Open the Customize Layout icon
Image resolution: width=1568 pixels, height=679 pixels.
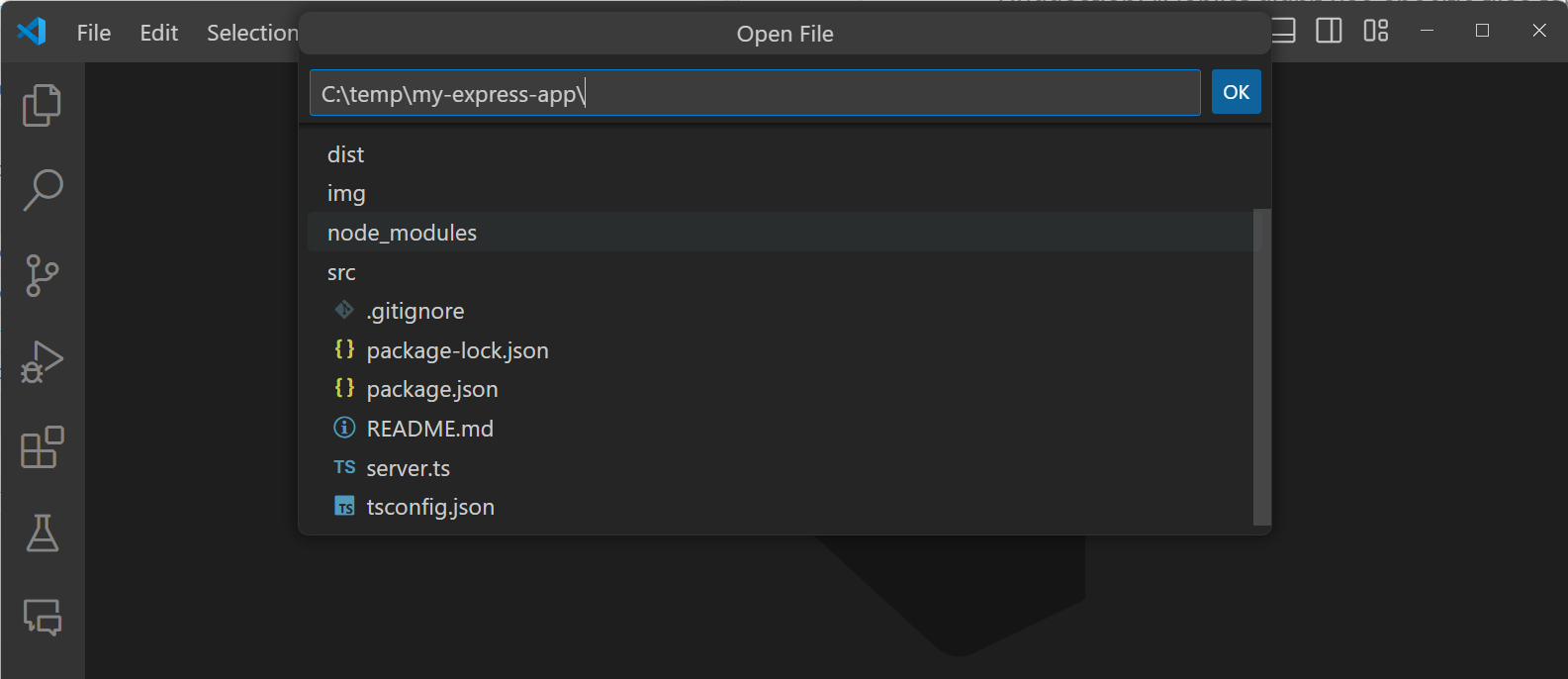1376,31
